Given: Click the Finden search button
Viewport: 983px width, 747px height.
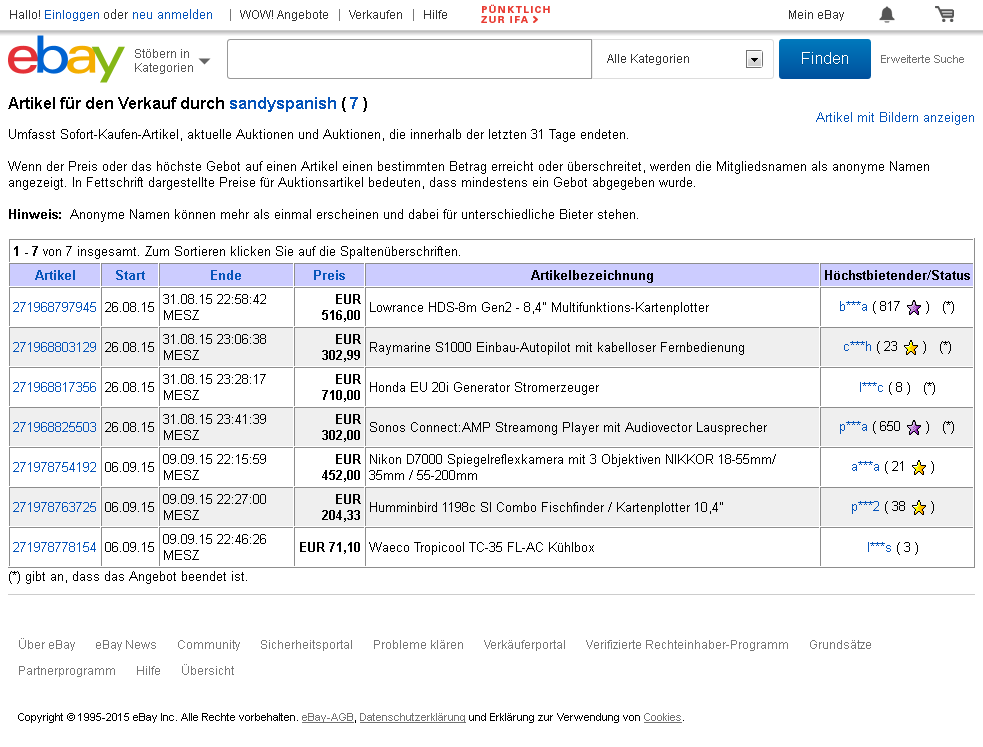Looking at the screenshot, I should pos(824,59).
